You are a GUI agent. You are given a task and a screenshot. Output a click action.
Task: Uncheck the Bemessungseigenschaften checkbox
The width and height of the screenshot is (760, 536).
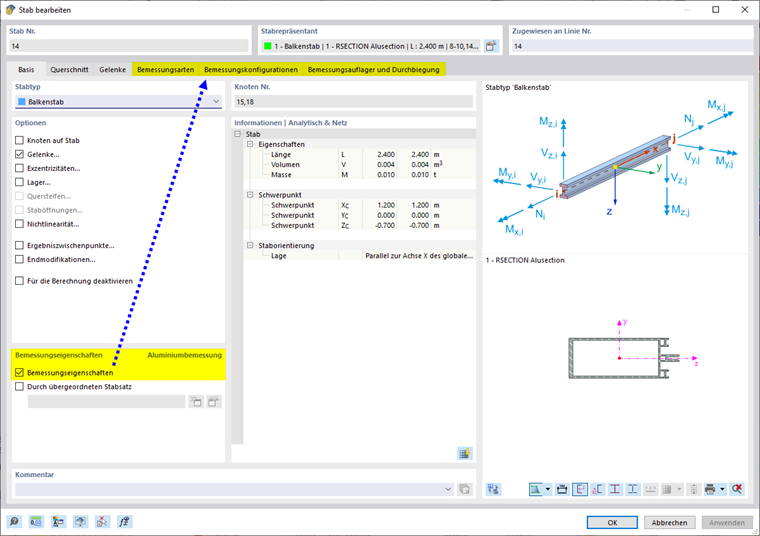click(19, 373)
